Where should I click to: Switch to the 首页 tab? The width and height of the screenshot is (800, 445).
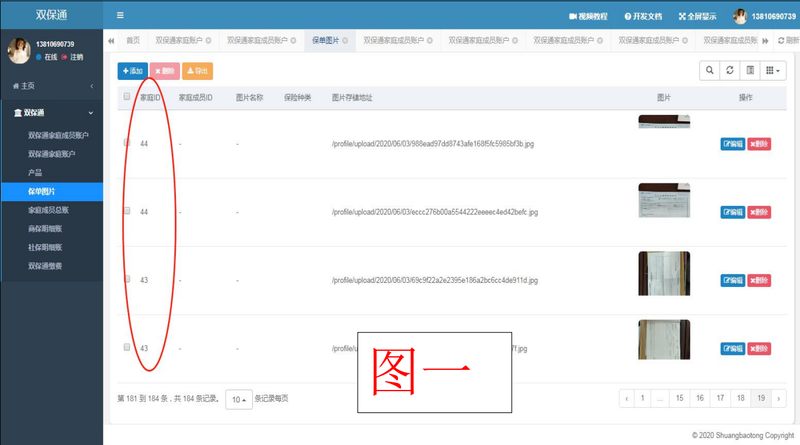coord(133,40)
